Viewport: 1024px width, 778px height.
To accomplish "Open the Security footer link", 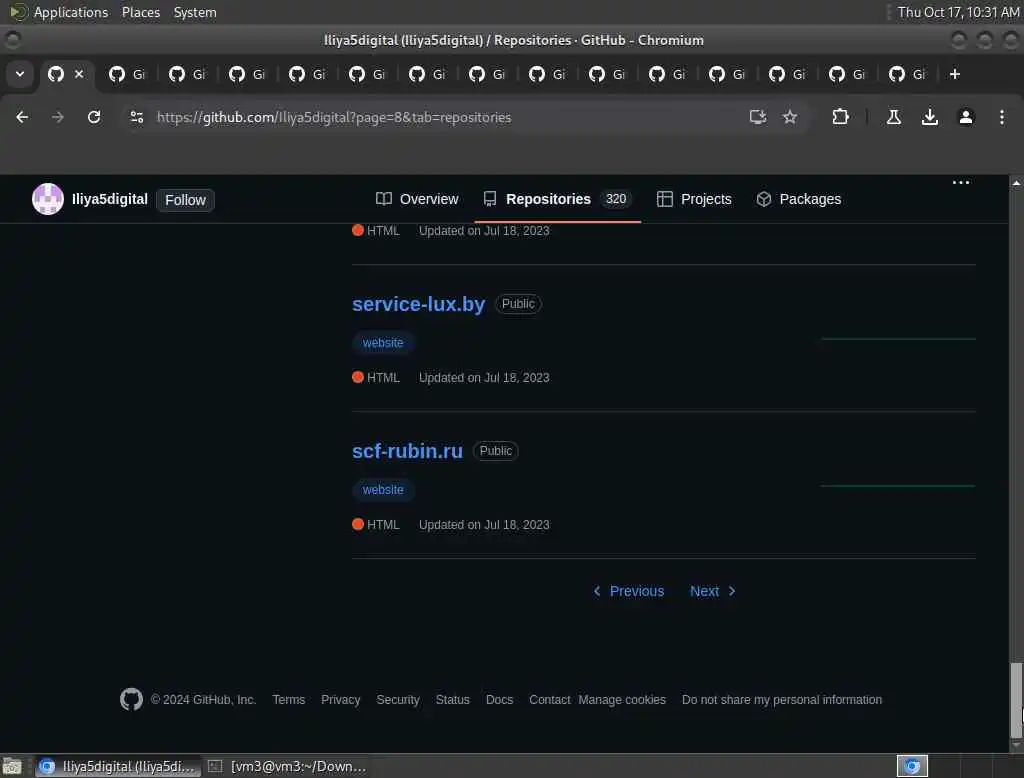I will pyautogui.click(x=398, y=700).
